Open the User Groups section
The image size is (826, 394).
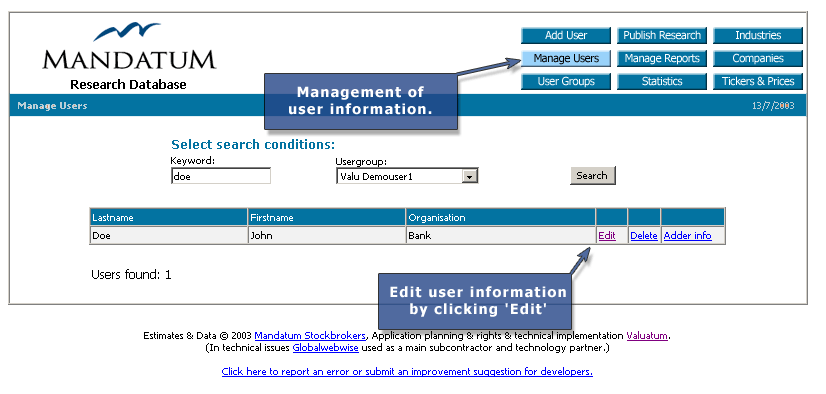pos(566,82)
